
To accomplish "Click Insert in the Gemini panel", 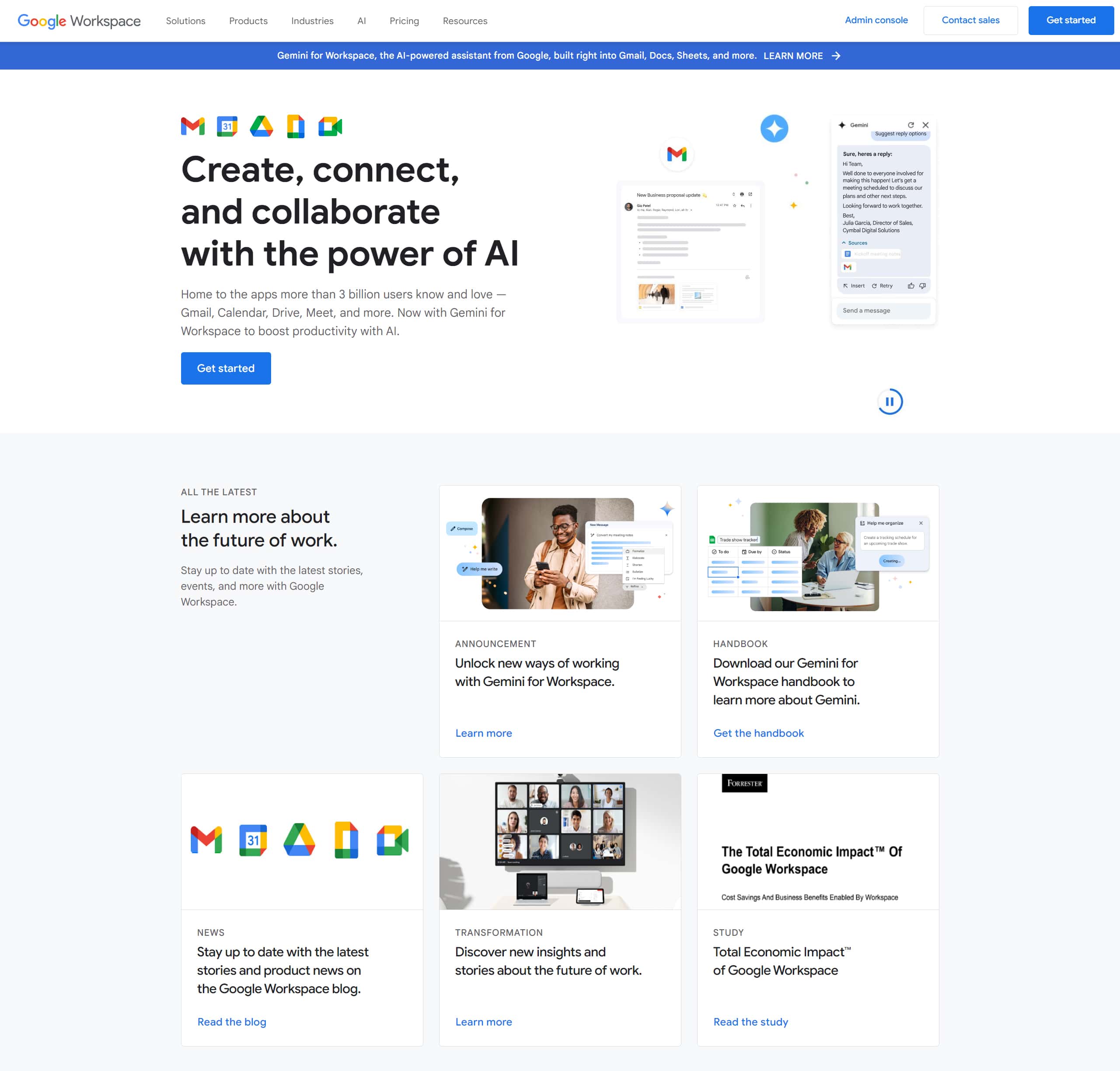I will (x=854, y=285).
